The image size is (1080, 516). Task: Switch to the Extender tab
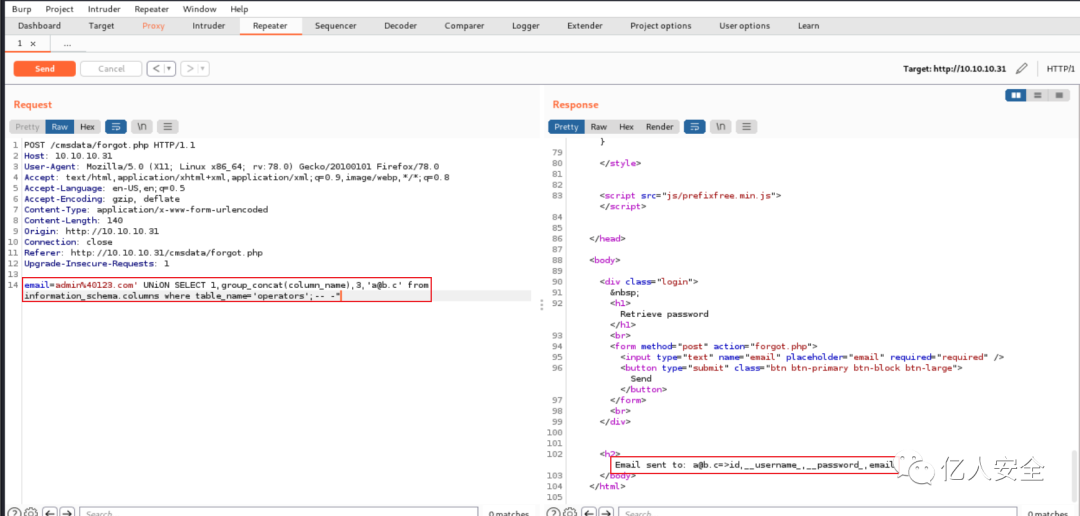(585, 25)
